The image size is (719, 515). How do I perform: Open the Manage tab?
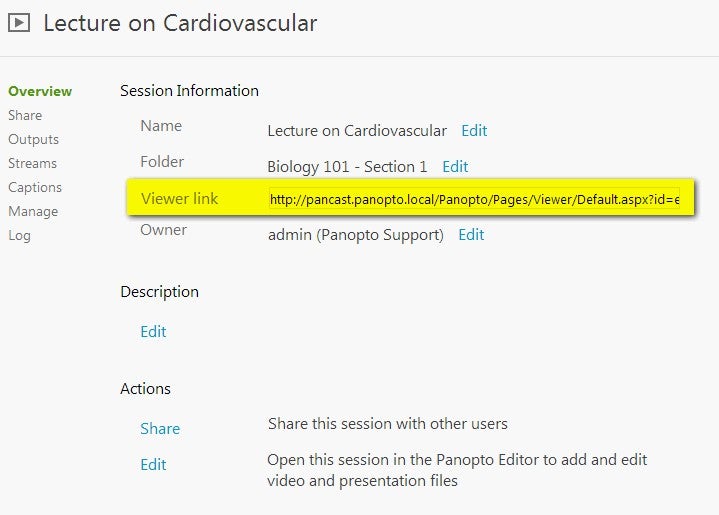(33, 211)
